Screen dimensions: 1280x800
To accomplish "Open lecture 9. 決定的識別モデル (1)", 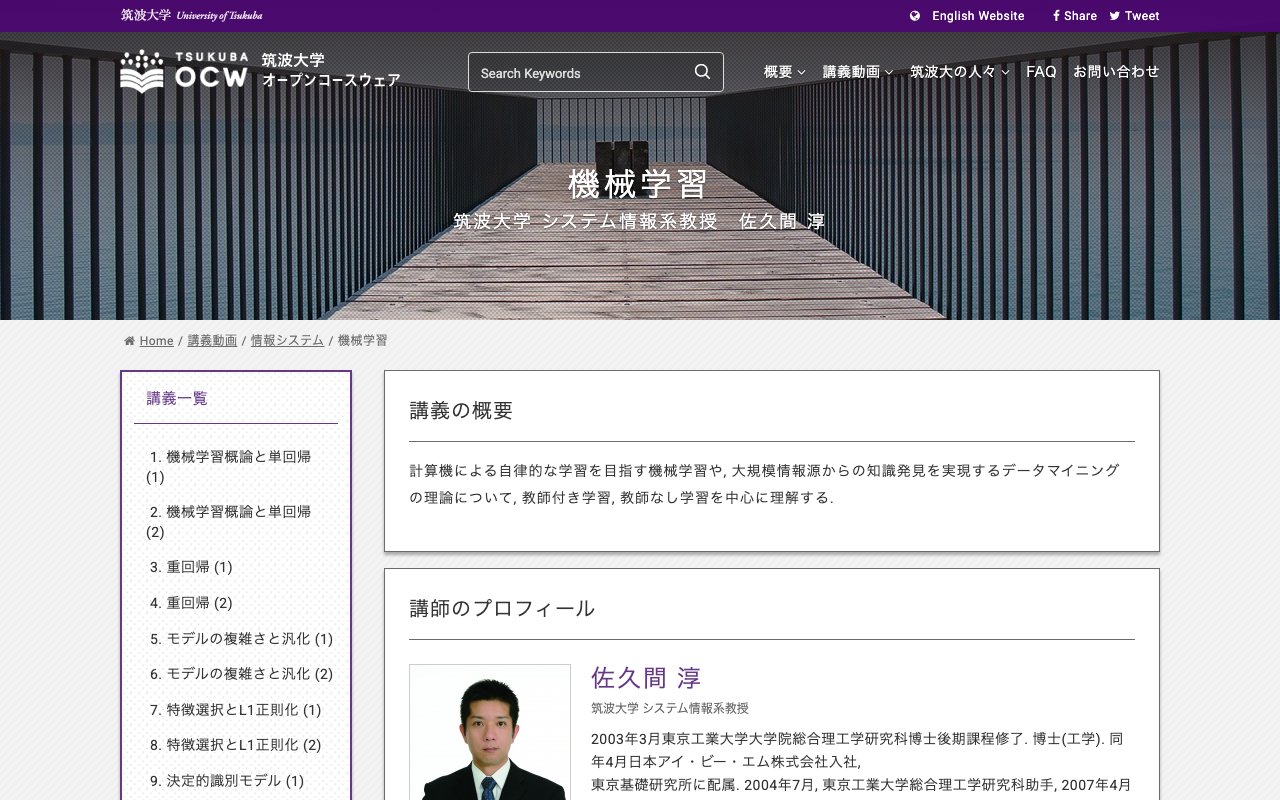I will (227, 781).
